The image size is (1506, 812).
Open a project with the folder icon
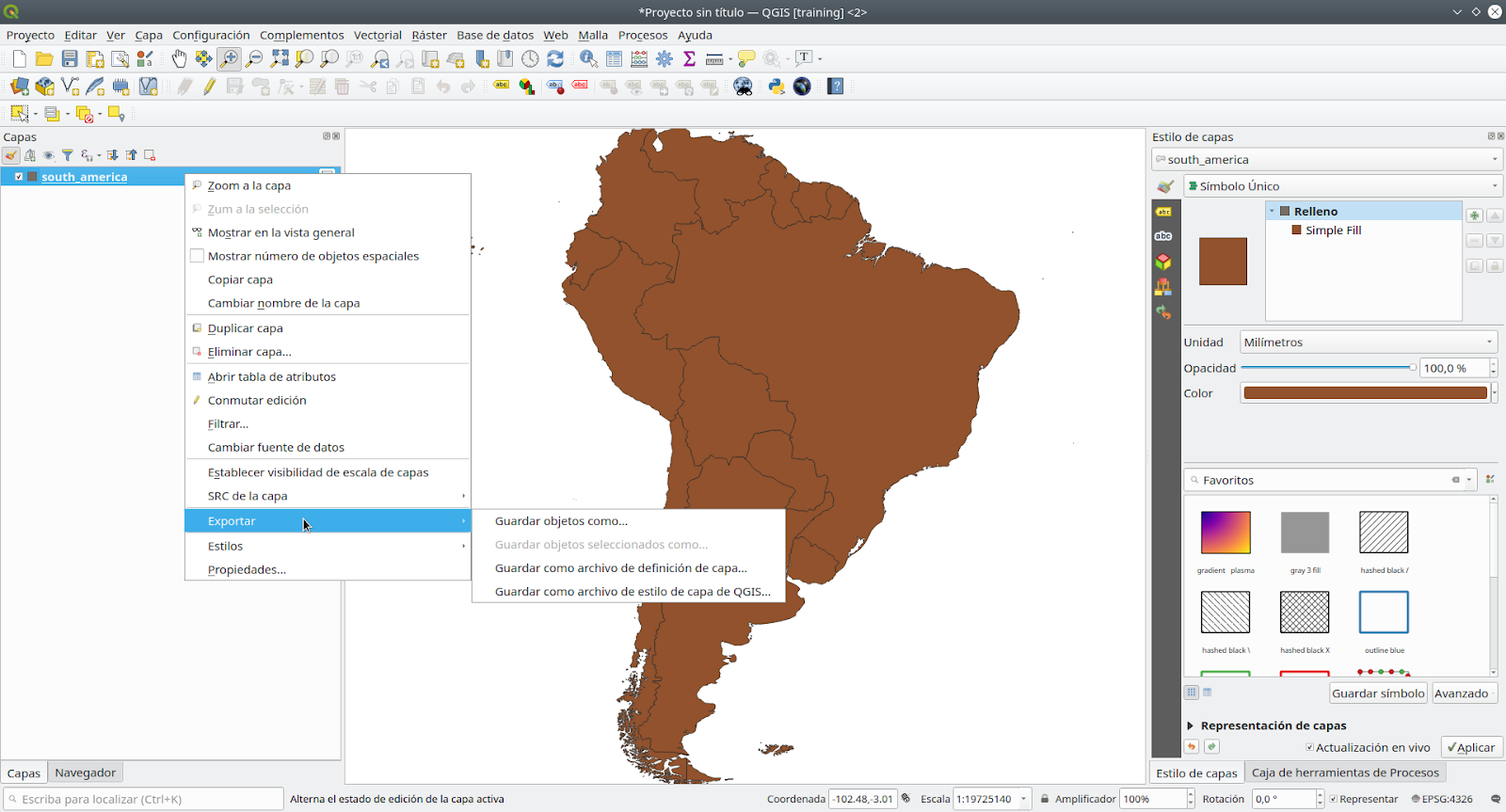pyautogui.click(x=44, y=59)
